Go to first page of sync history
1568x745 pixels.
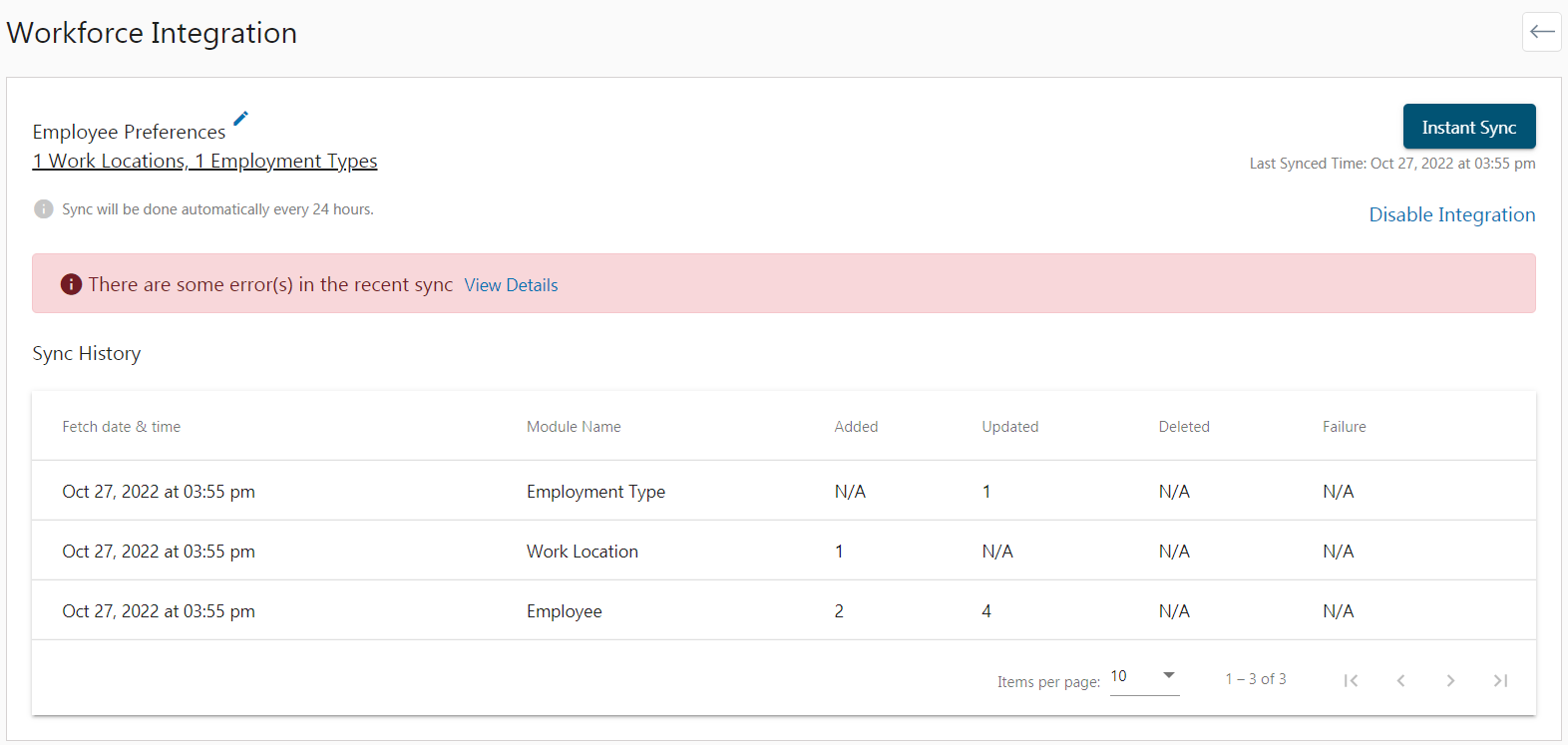click(x=1351, y=680)
